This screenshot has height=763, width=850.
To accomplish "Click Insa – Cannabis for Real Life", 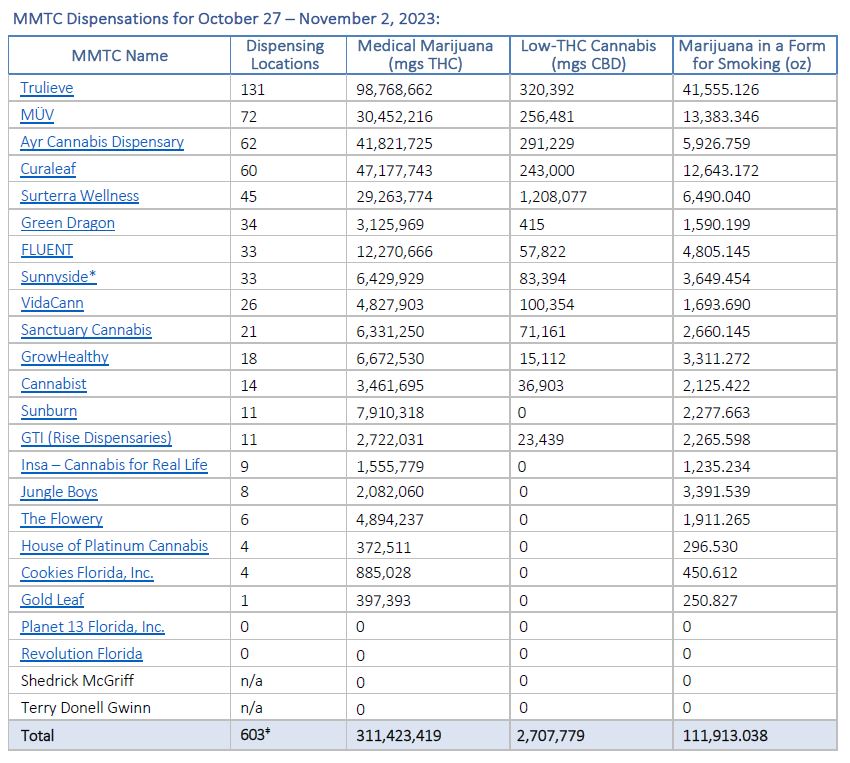I will pyautogui.click(x=114, y=465).
